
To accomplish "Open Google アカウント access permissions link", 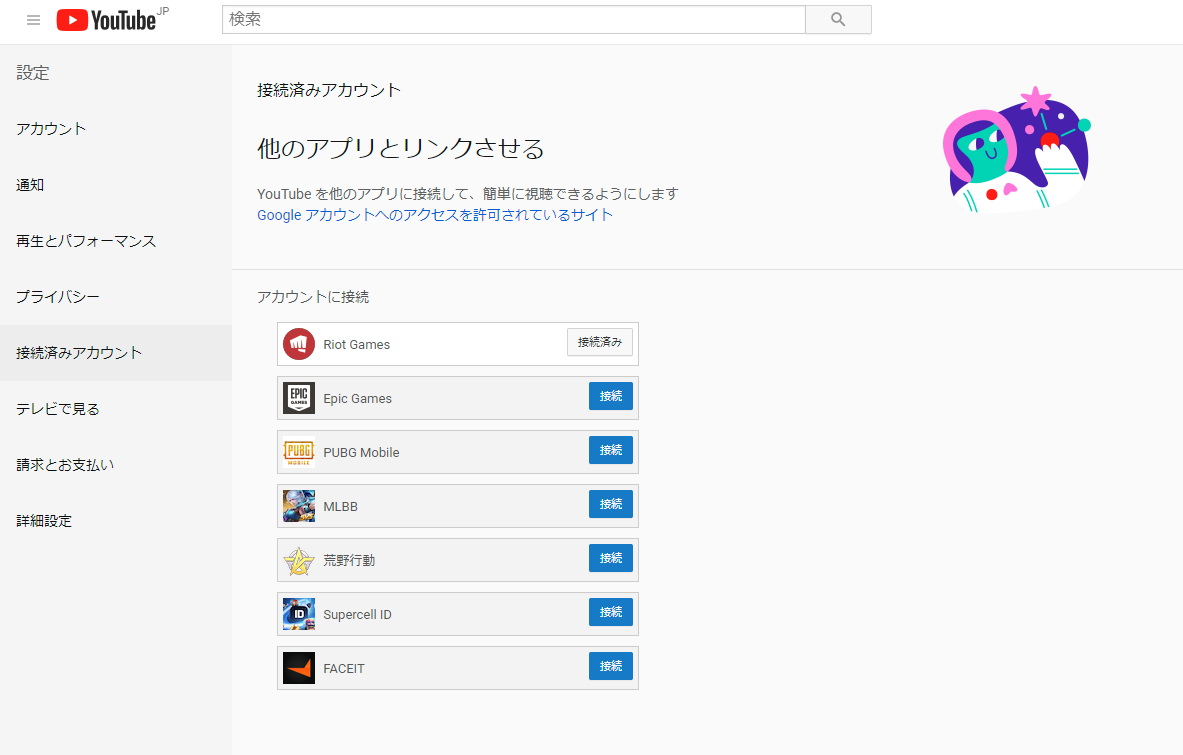I will (x=435, y=215).
